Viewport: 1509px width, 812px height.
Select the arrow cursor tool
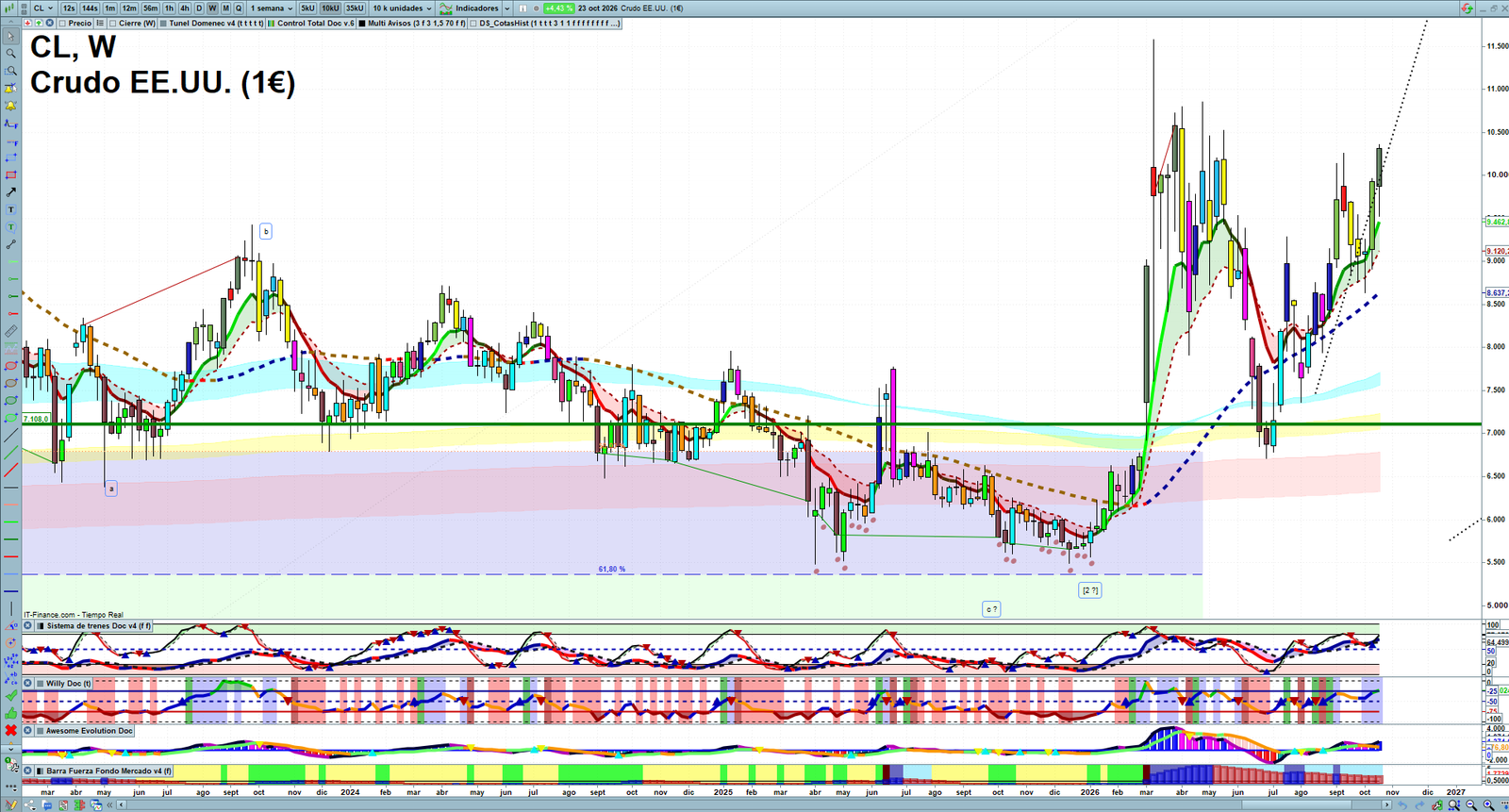pyautogui.click(x=10, y=36)
